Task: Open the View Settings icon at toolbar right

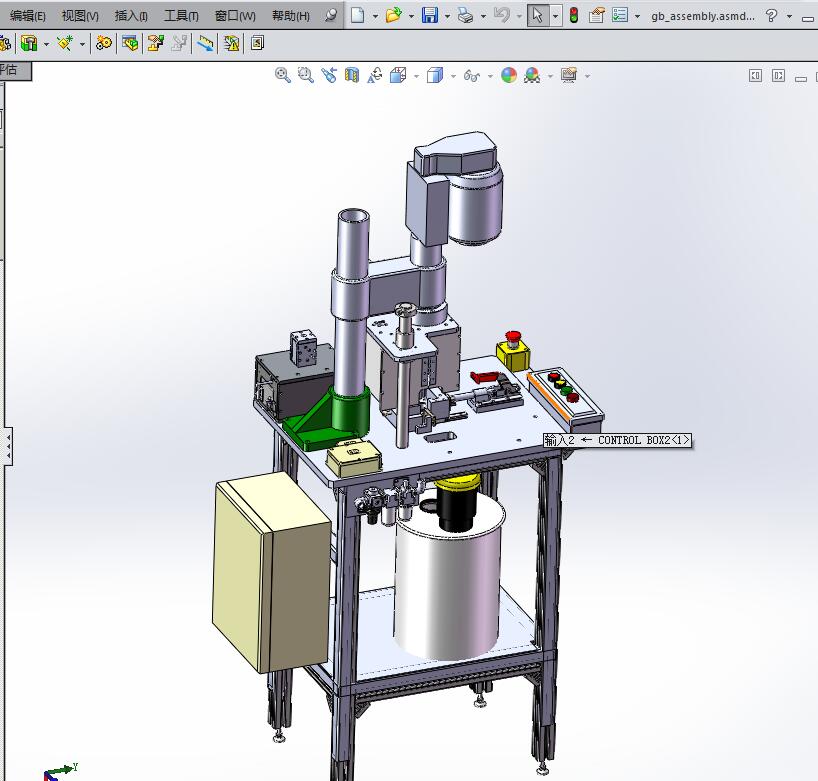Action: 567,75
